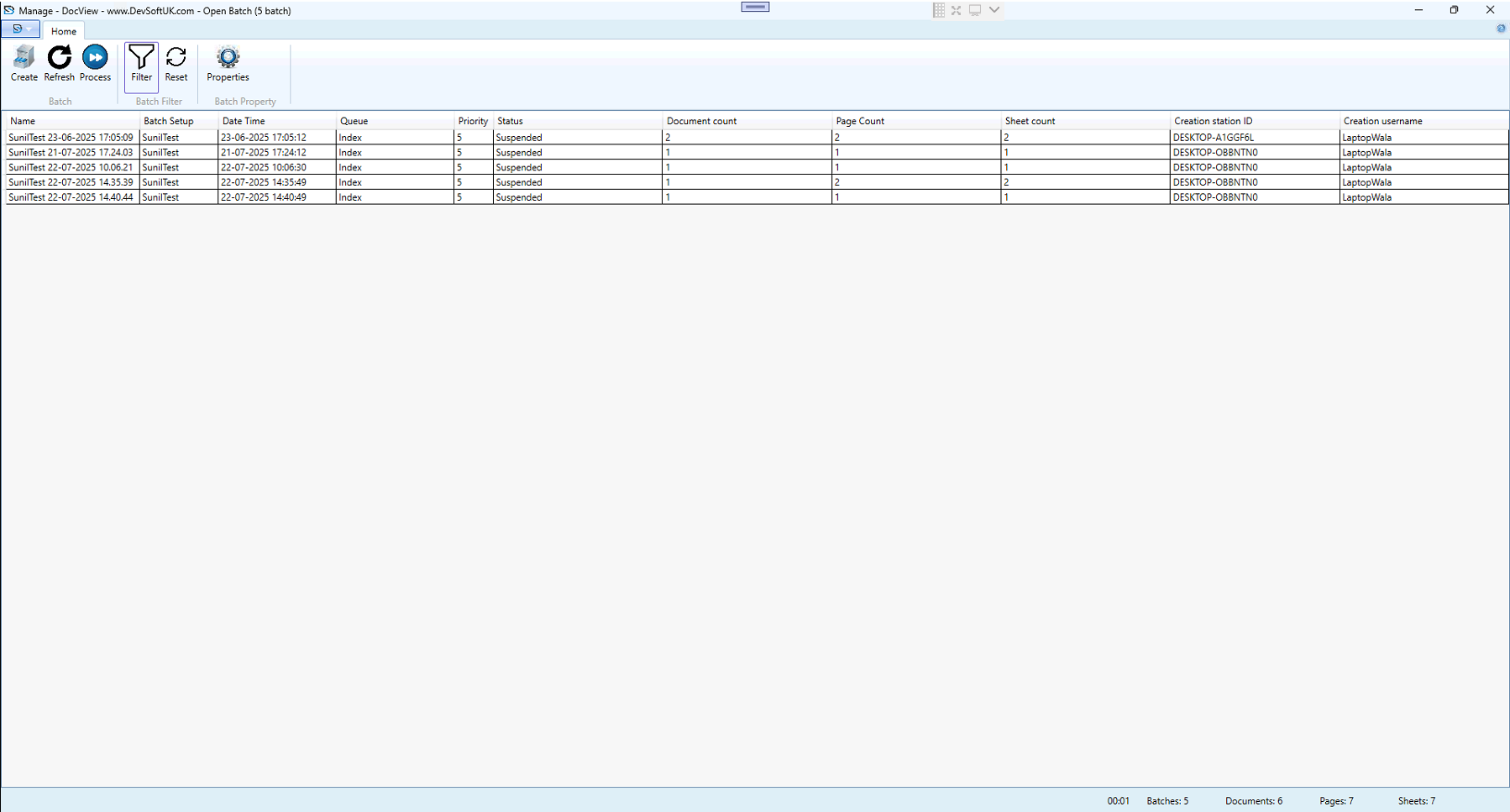Sort batches by Document count column

(701, 120)
